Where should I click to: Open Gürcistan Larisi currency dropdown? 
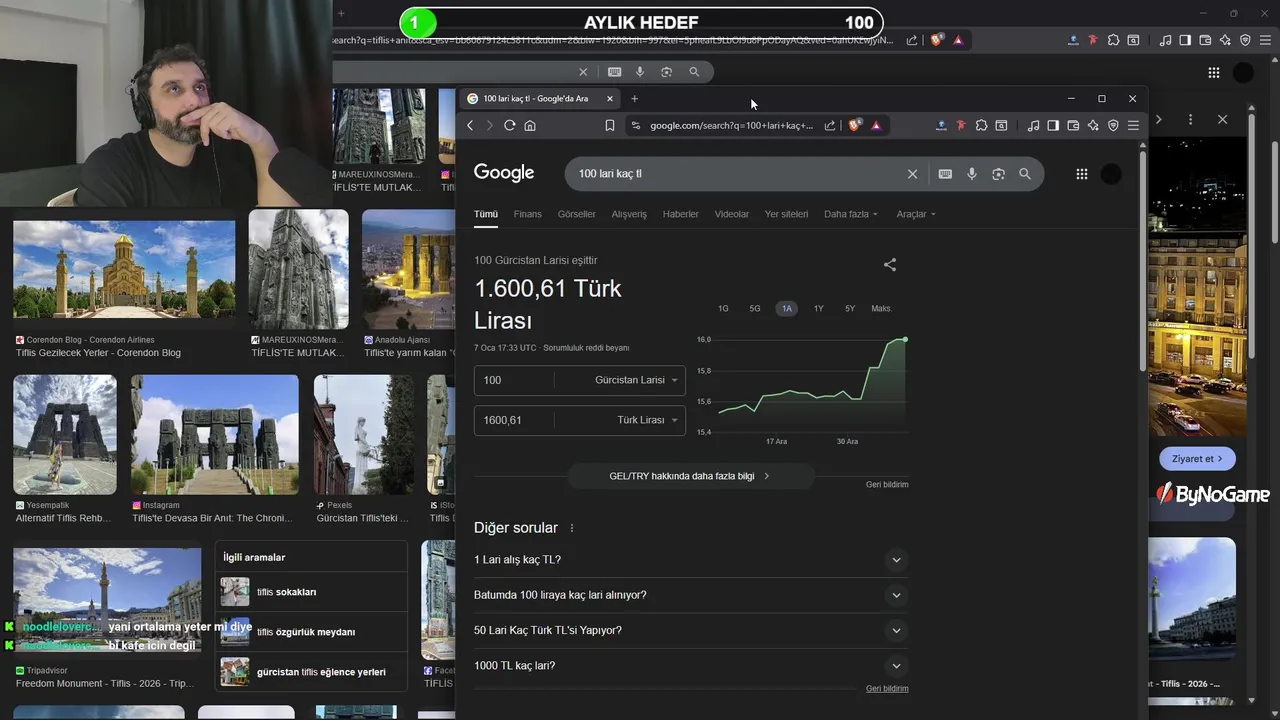tap(636, 380)
